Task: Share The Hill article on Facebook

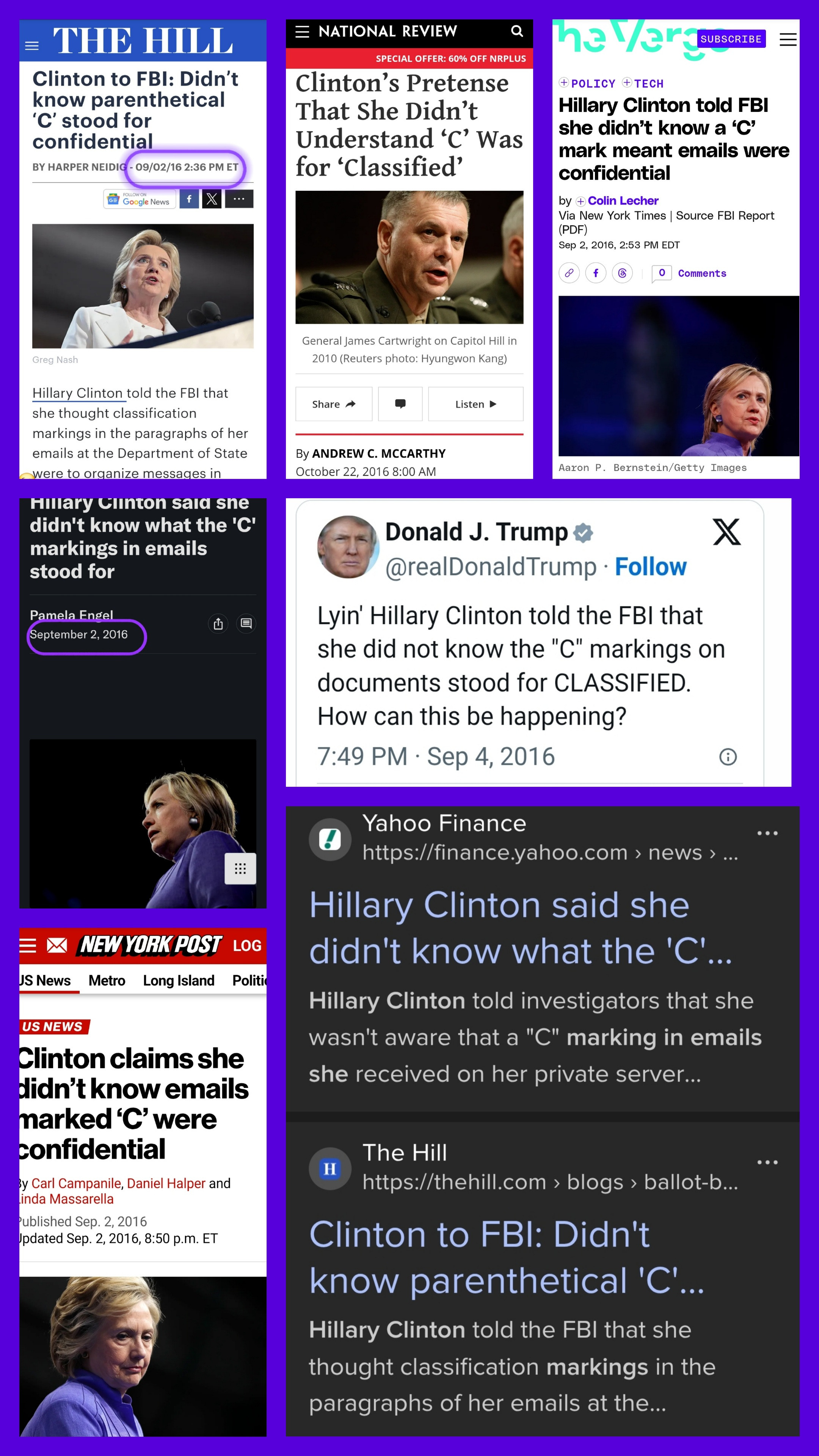Action: click(189, 199)
